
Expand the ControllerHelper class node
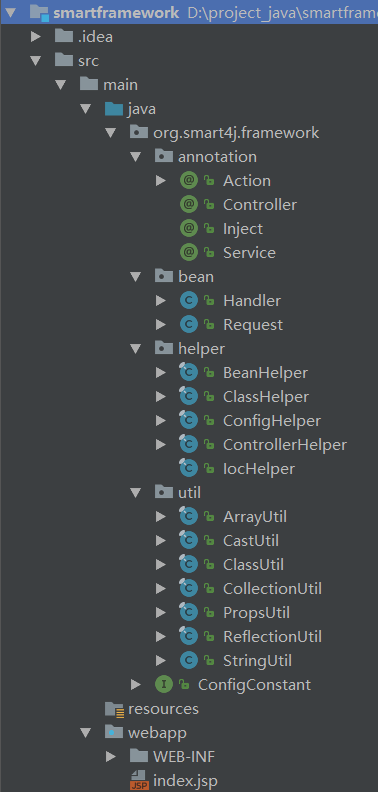[x=161, y=444]
